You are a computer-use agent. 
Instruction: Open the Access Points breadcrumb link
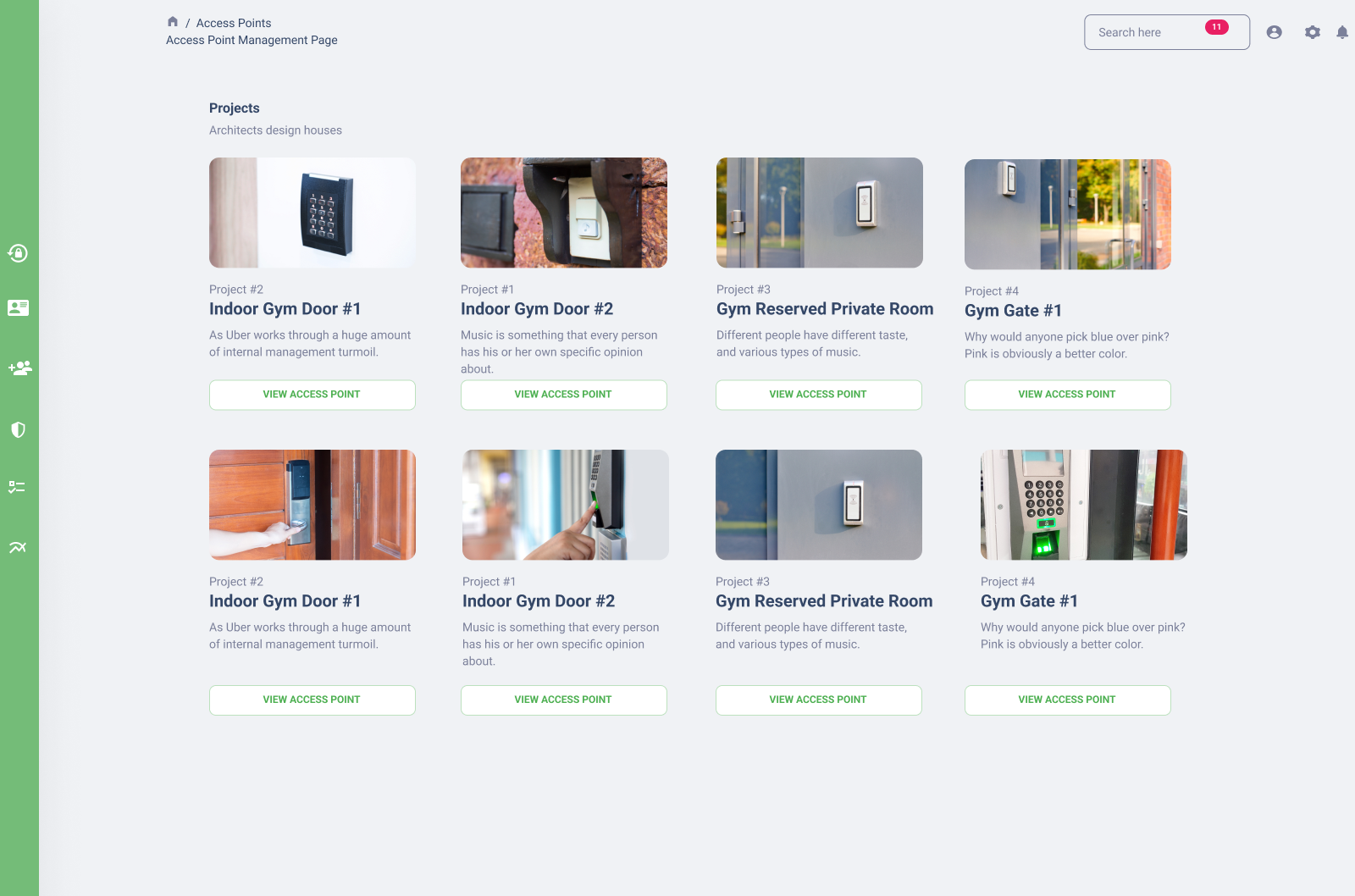[234, 23]
